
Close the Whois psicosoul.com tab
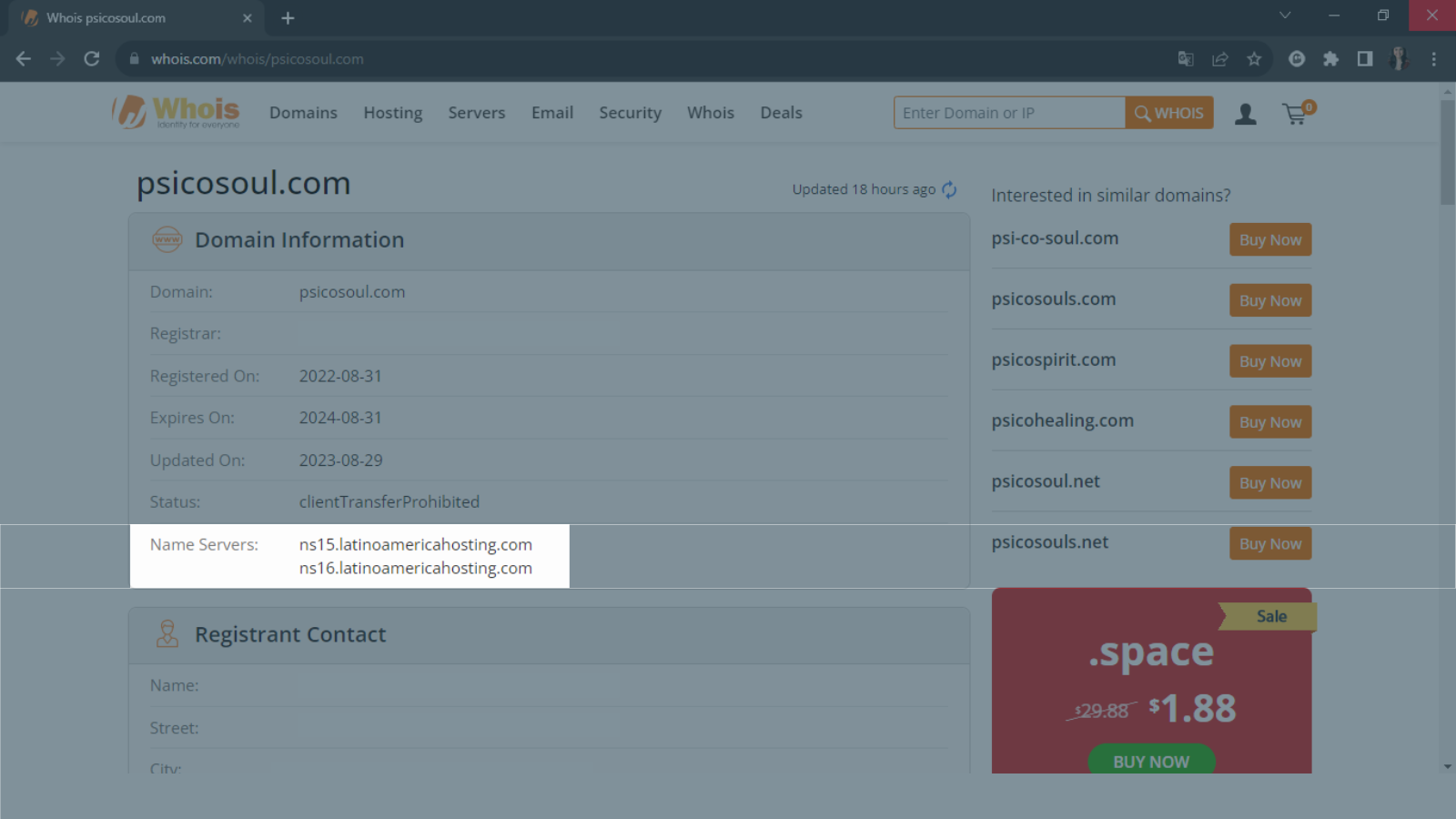248,18
